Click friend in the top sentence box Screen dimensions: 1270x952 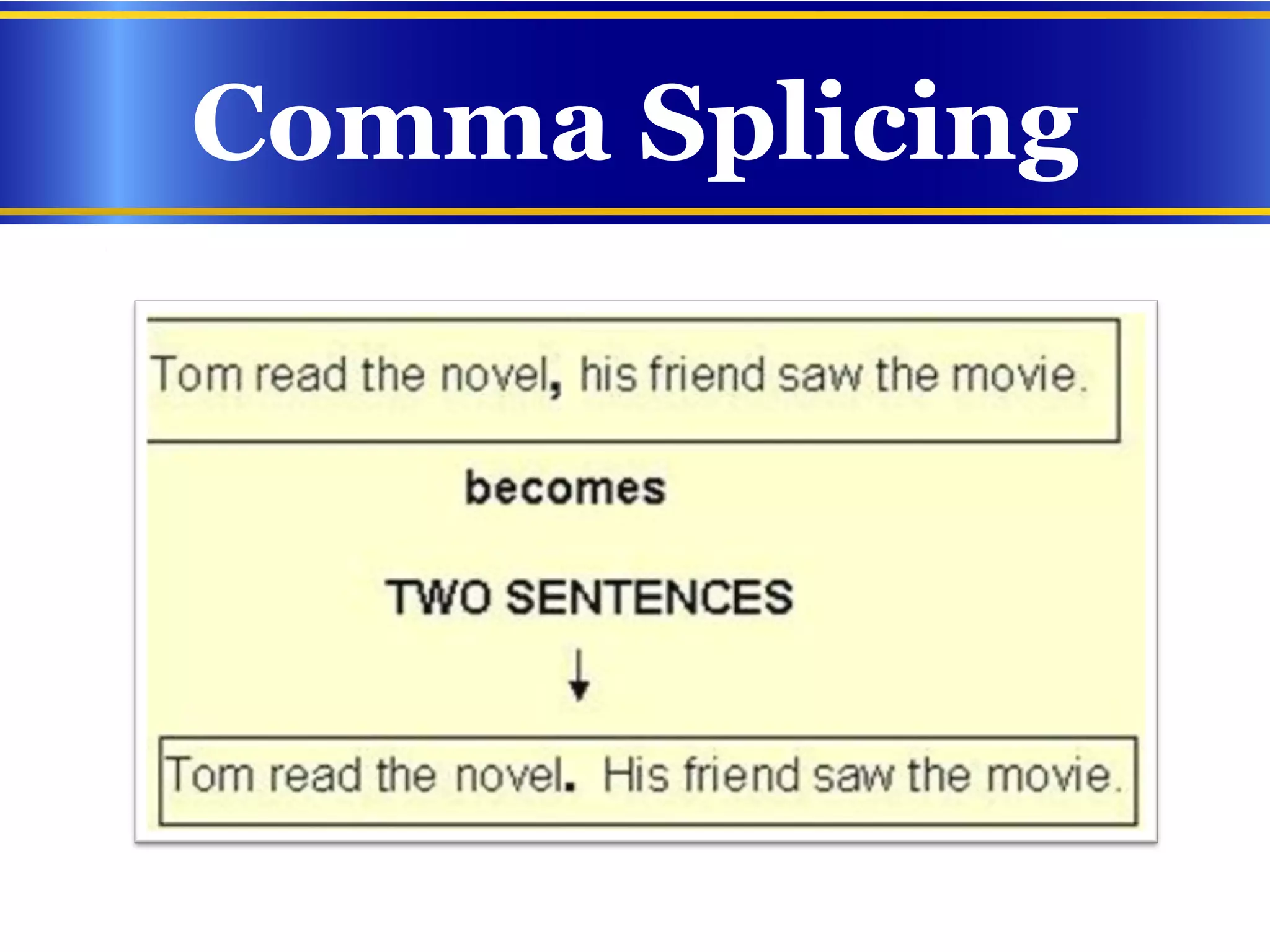pos(708,374)
